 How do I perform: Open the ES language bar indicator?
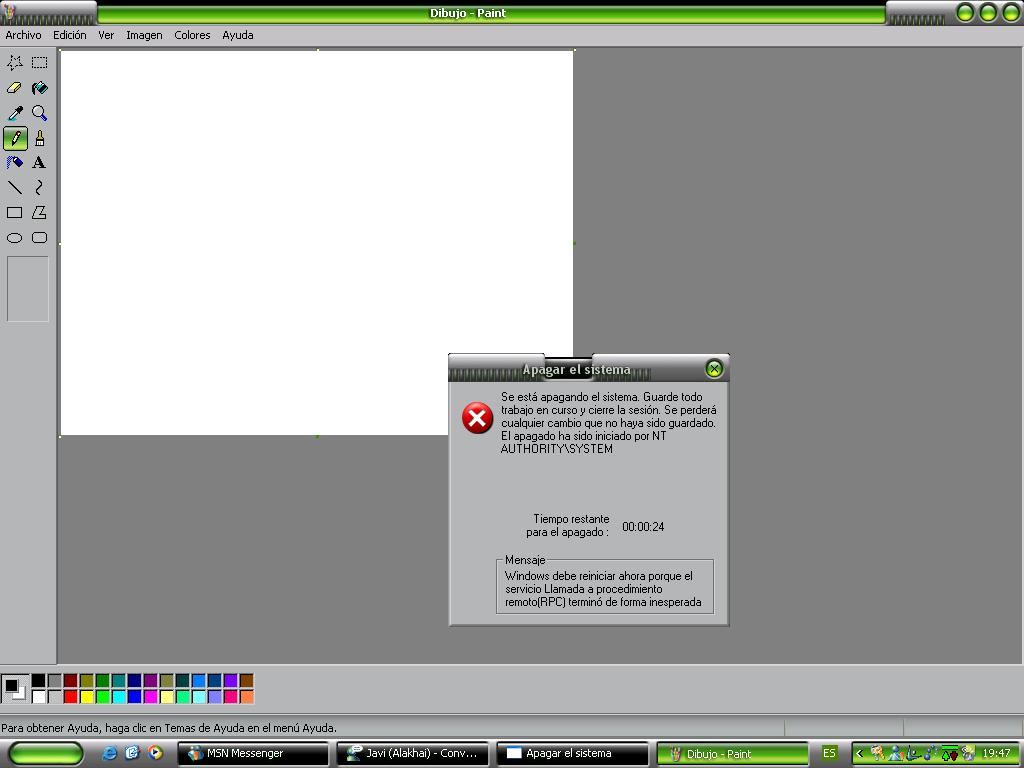829,753
